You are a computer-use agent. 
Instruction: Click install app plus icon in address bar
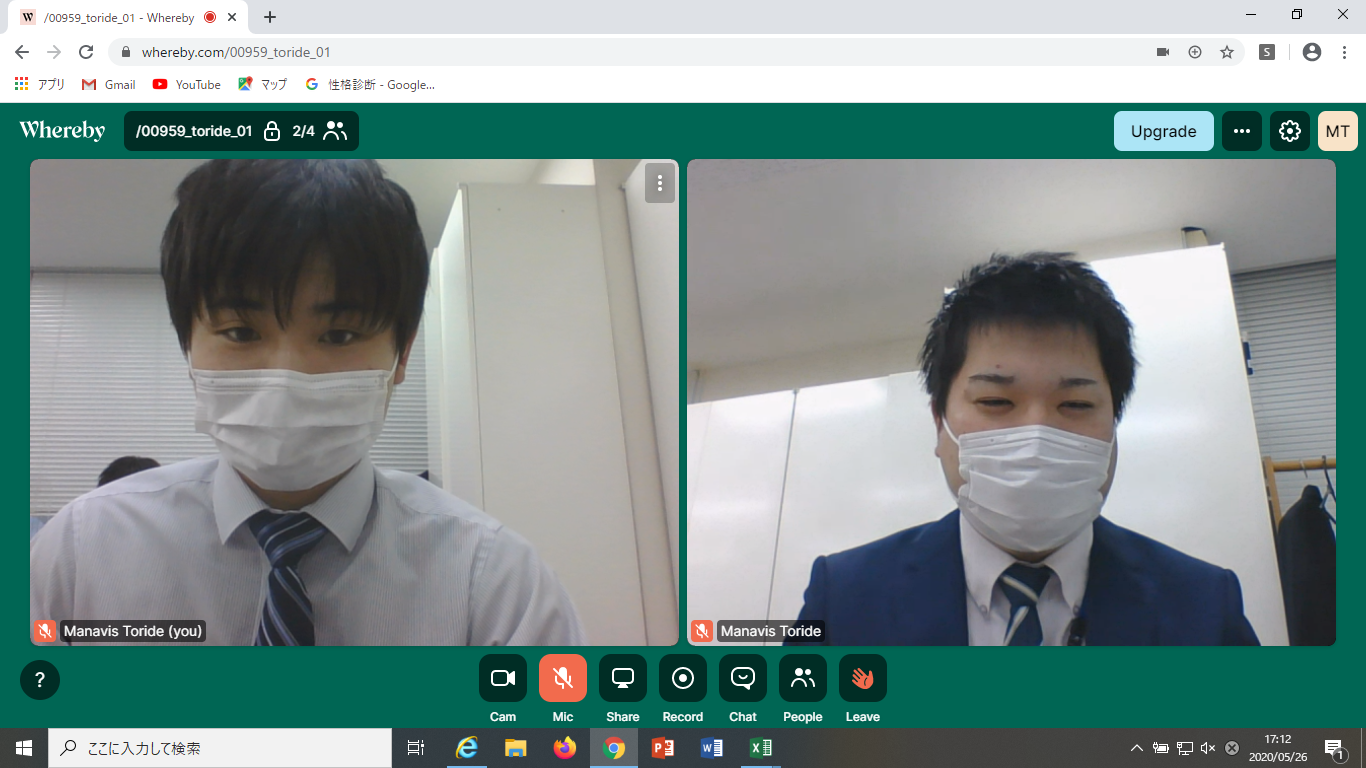pyautogui.click(x=1195, y=52)
